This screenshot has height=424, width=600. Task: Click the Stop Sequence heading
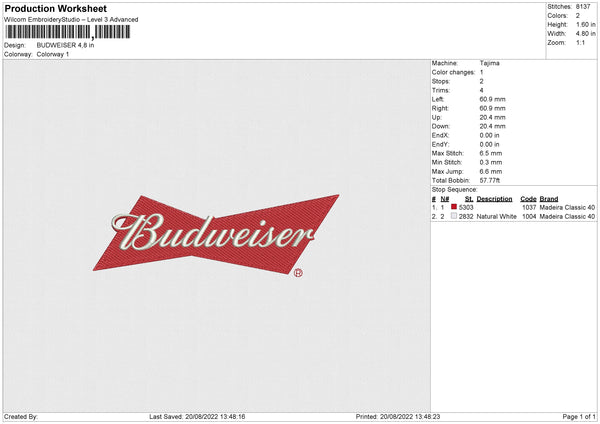click(x=455, y=190)
